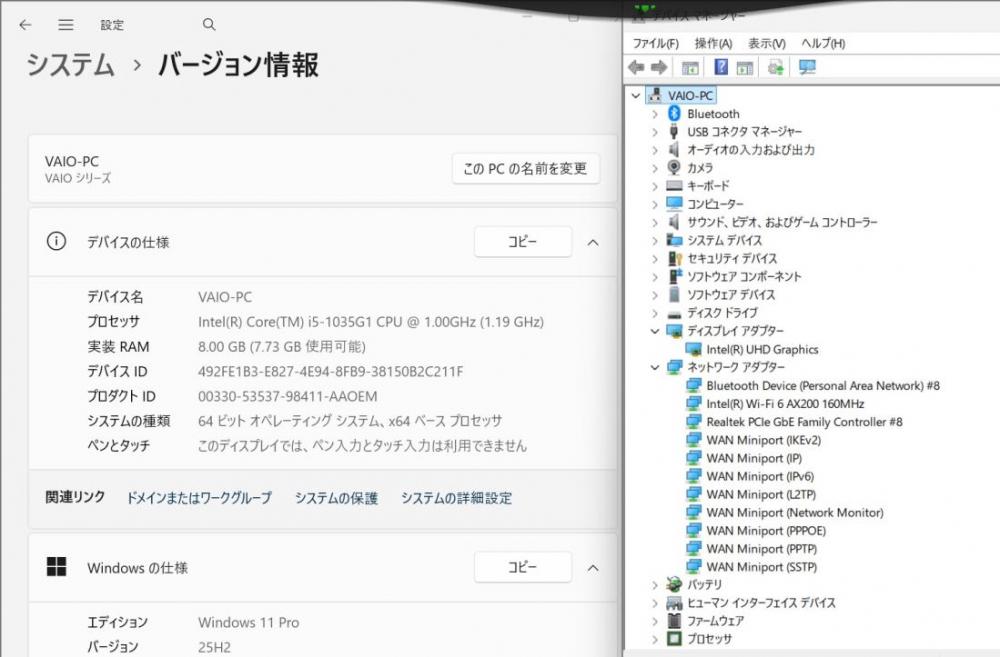This screenshot has height=657, width=1000.
Task: Click the printer-like update driver toolbar icon
Action: coord(776,67)
